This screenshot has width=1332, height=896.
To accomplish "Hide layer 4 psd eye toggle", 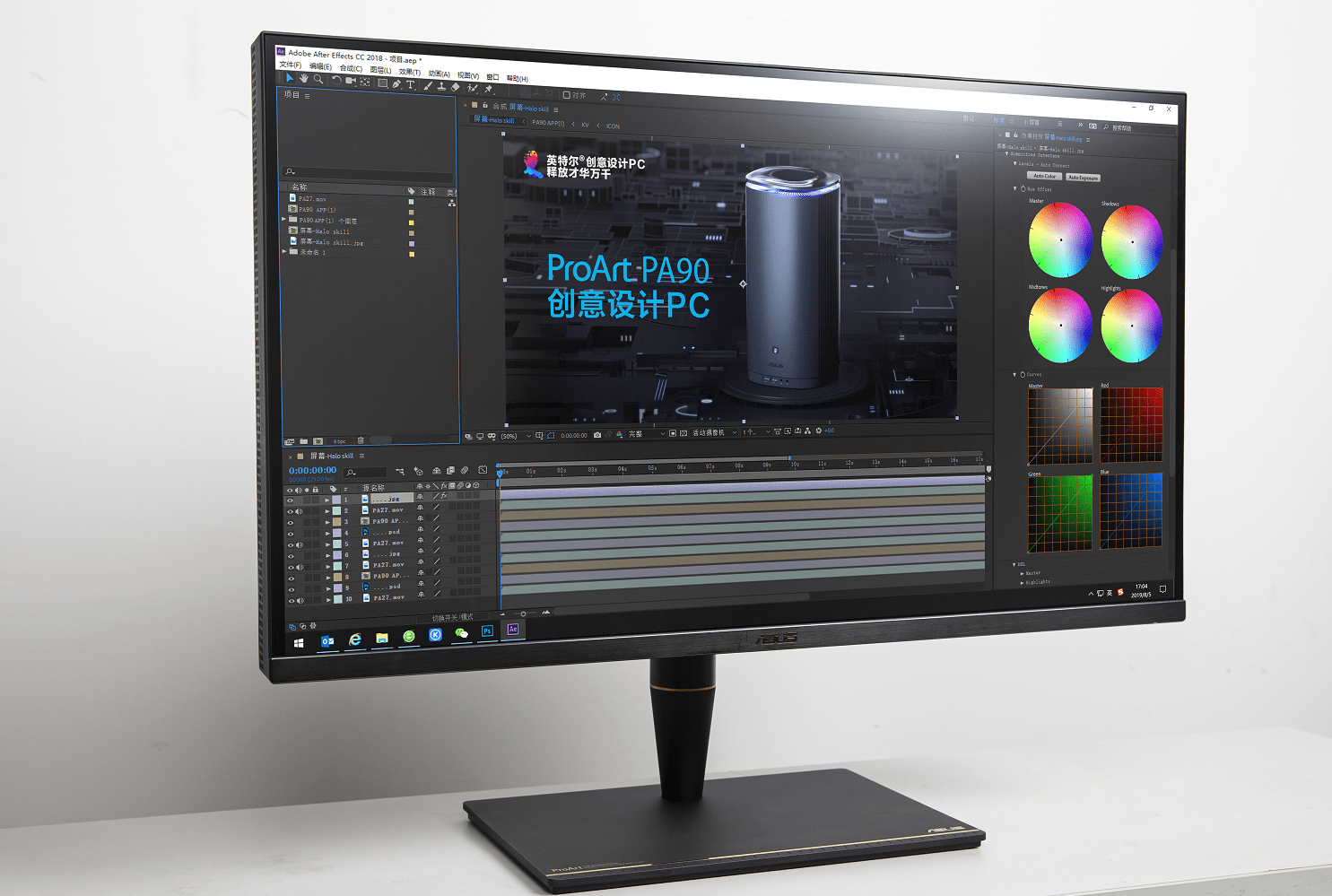I will point(291,534).
